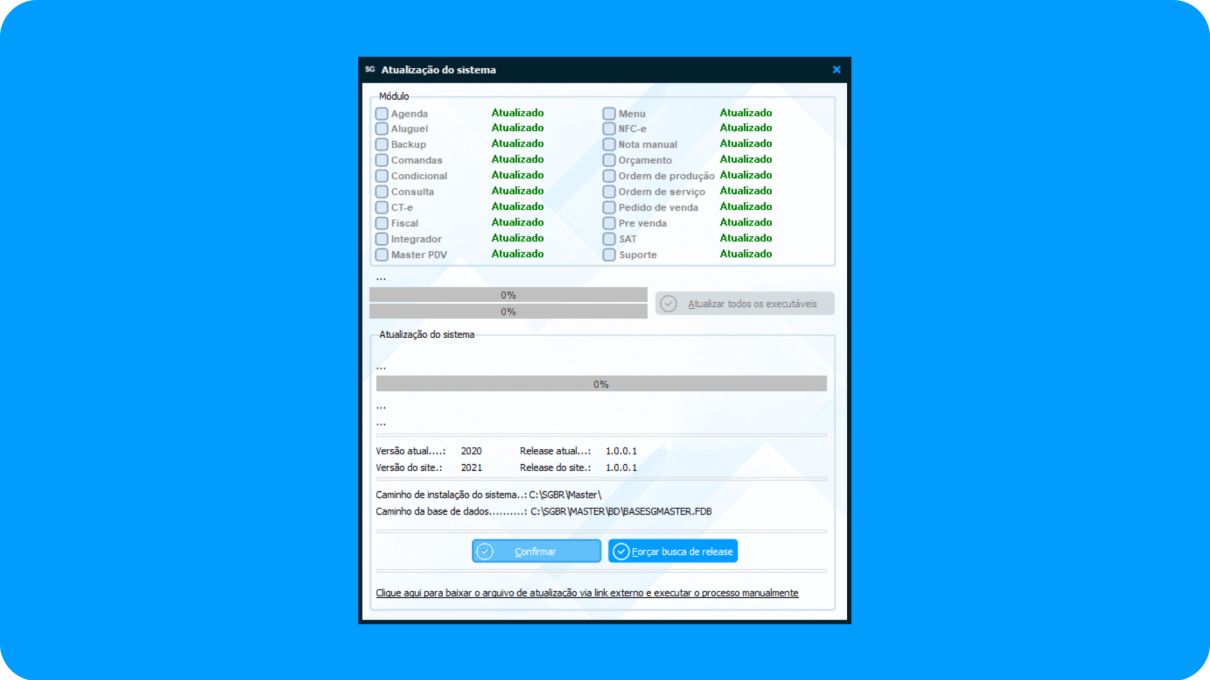Toggle the Master PDV checkbox
This screenshot has width=1210, height=680.
[x=382, y=255]
